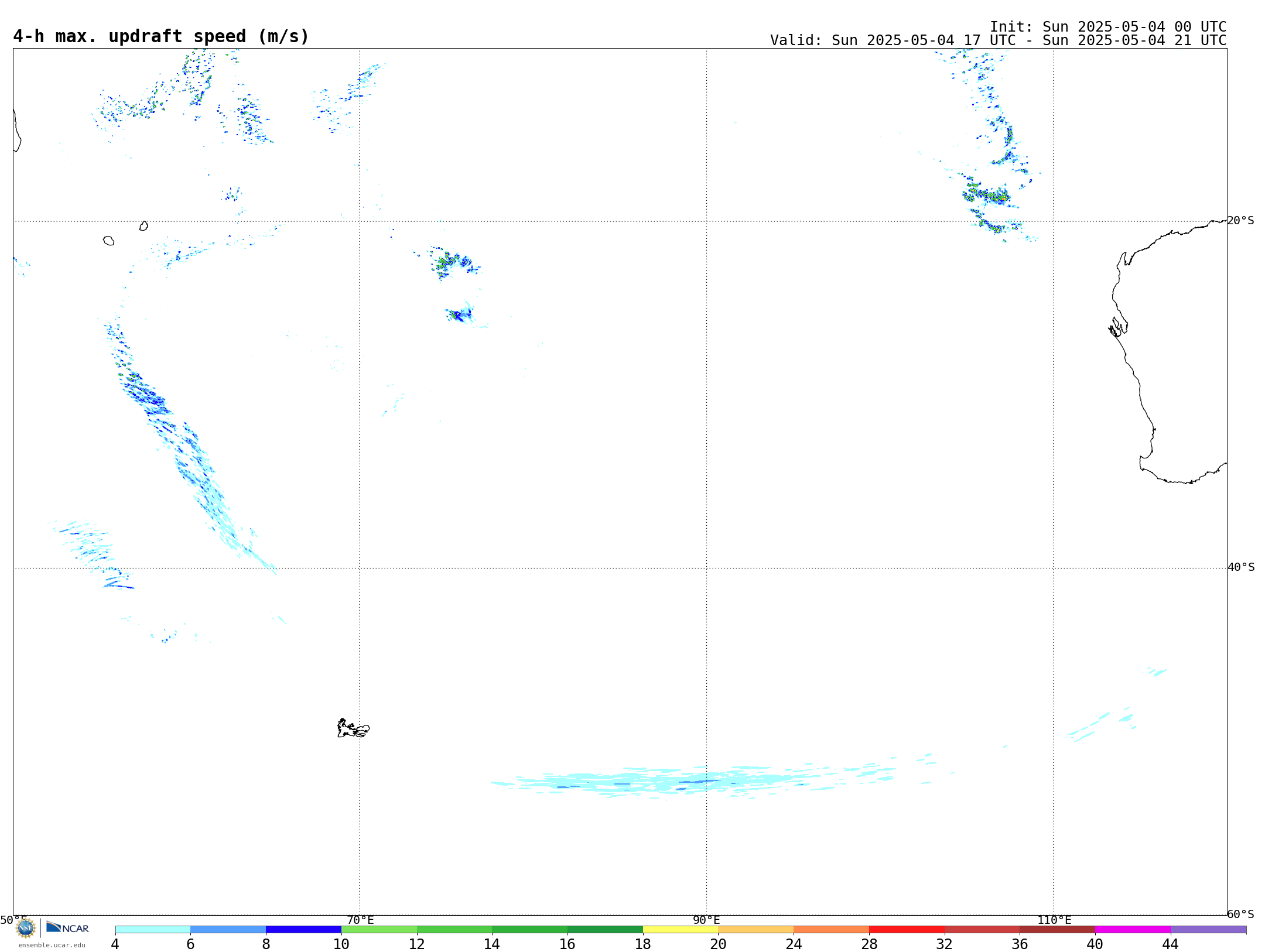Image resolution: width=1265 pixels, height=952 pixels.
Task: Click the NSF logo icon
Action: click(25, 928)
